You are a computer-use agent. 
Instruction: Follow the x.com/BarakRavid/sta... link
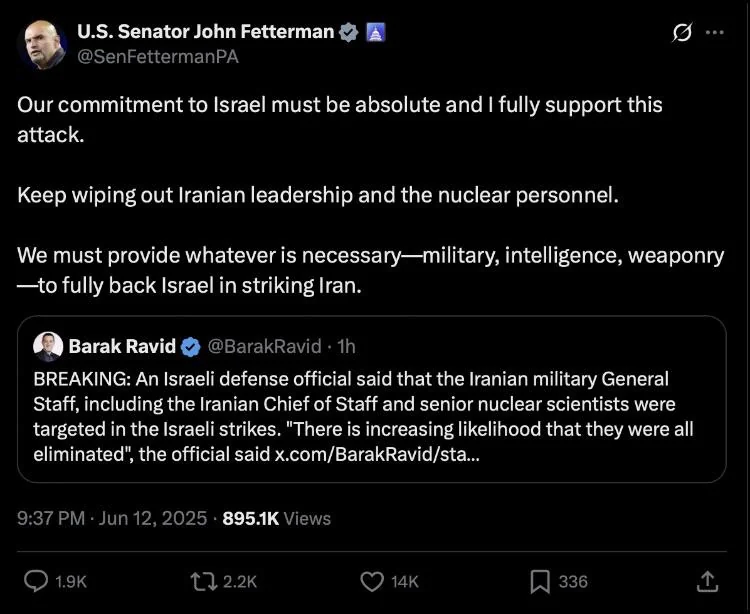tap(377, 454)
